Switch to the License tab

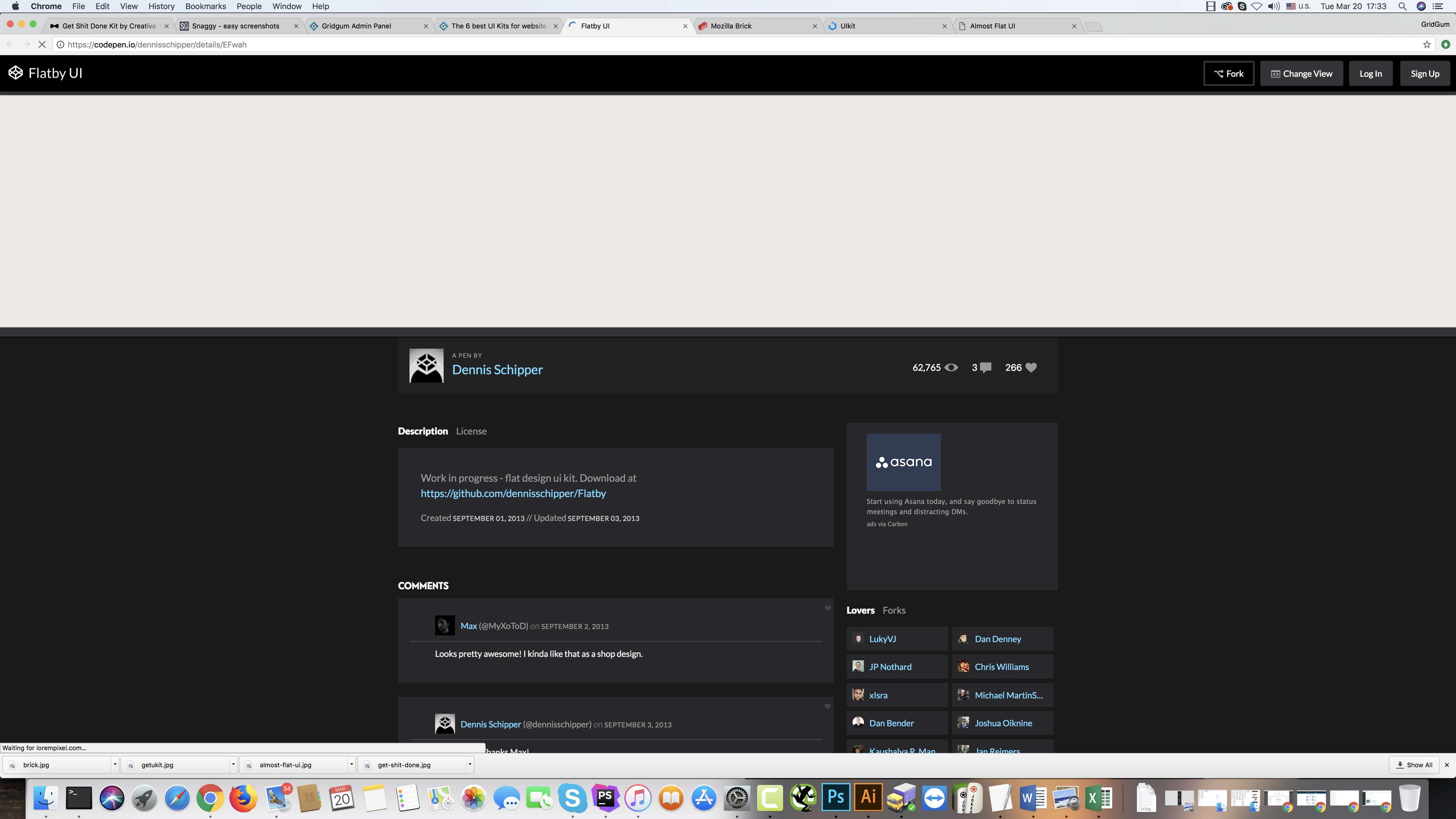click(471, 431)
